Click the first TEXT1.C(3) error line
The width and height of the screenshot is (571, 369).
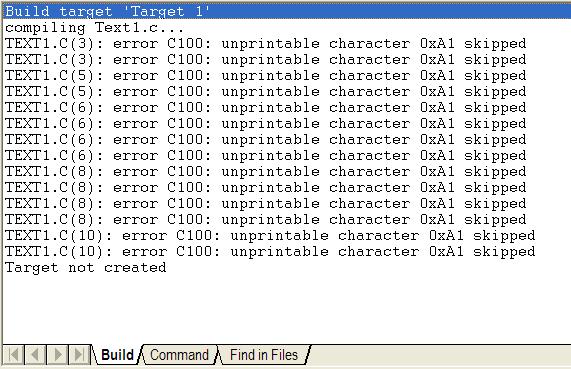(x=265, y=44)
